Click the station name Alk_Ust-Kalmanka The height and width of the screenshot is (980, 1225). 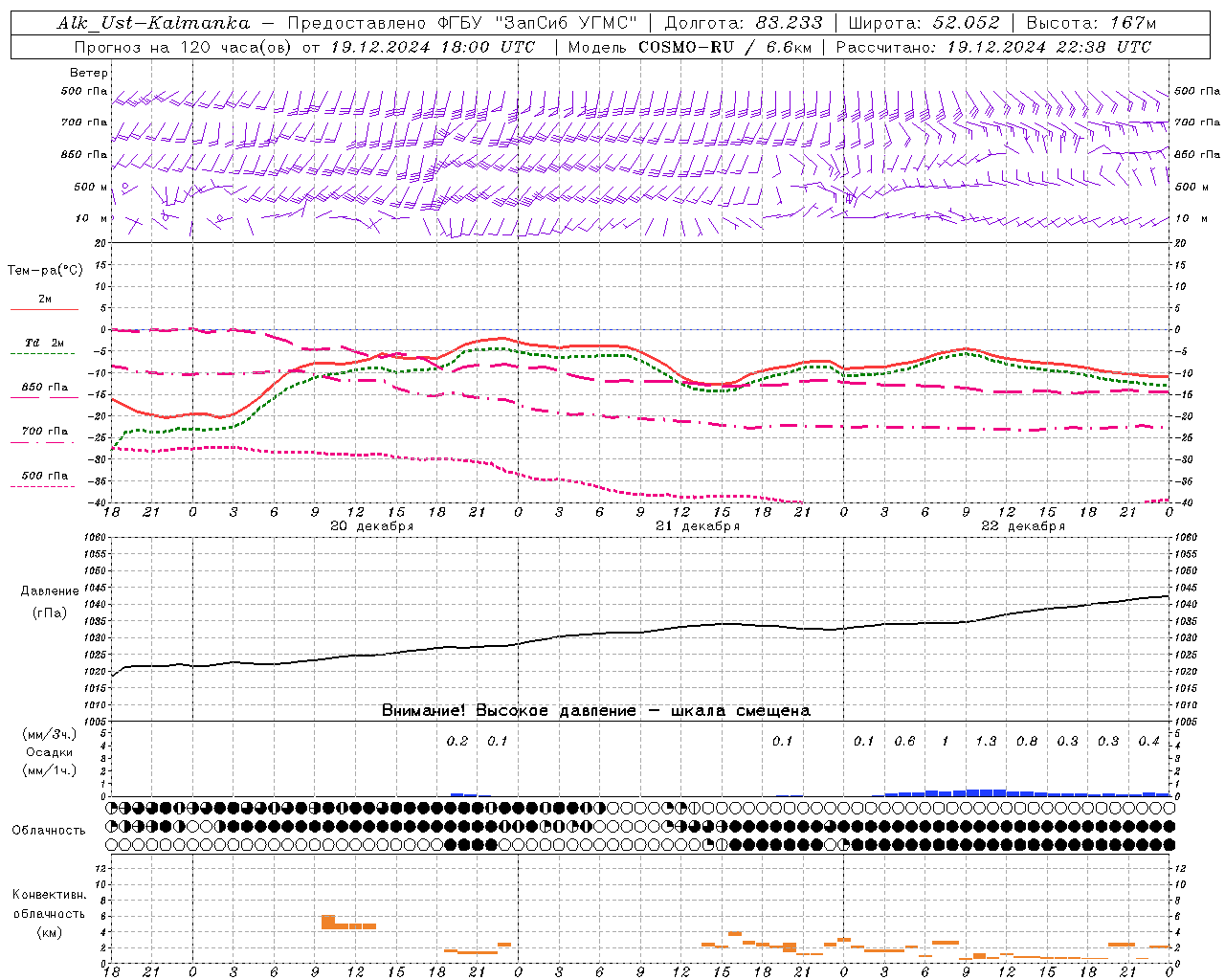click(x=153, y=23)
